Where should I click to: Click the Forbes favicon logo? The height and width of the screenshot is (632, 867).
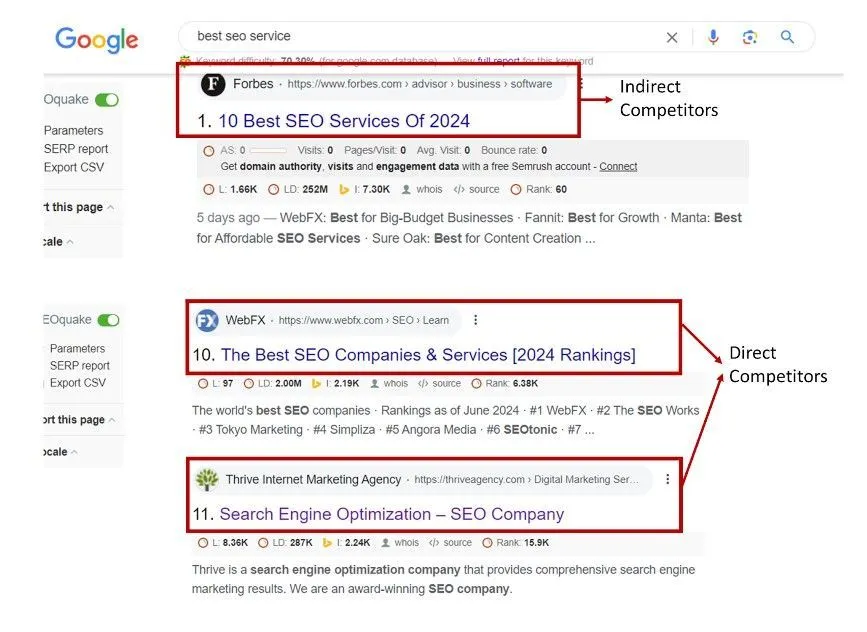click(x=213, y=84)
